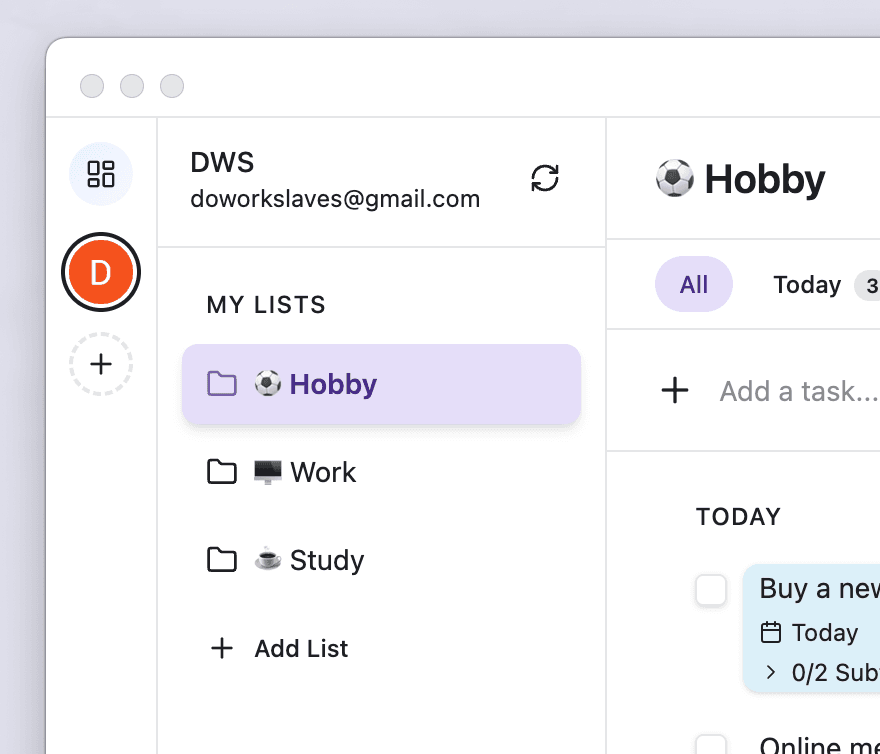Click the plus icon beside Add a task

[676, 390]
